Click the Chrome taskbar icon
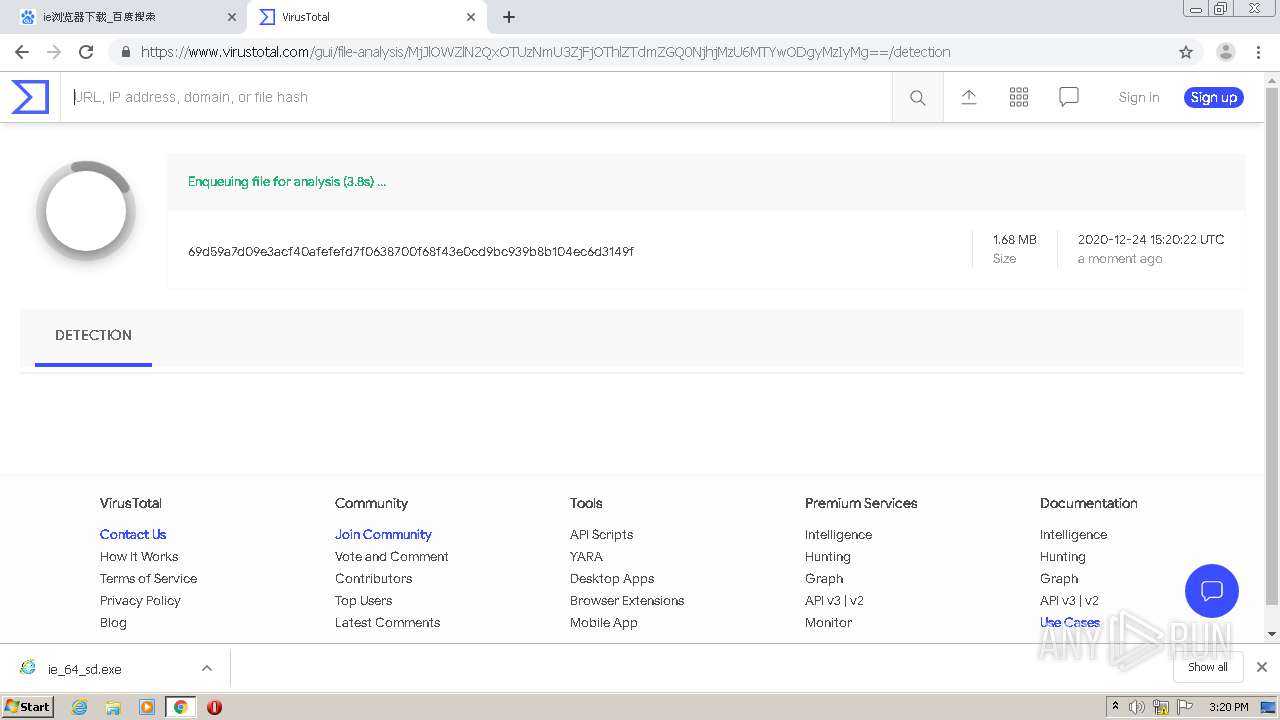Image resolution: width=1280 pixels, height=720 pixels. [180, 707]
